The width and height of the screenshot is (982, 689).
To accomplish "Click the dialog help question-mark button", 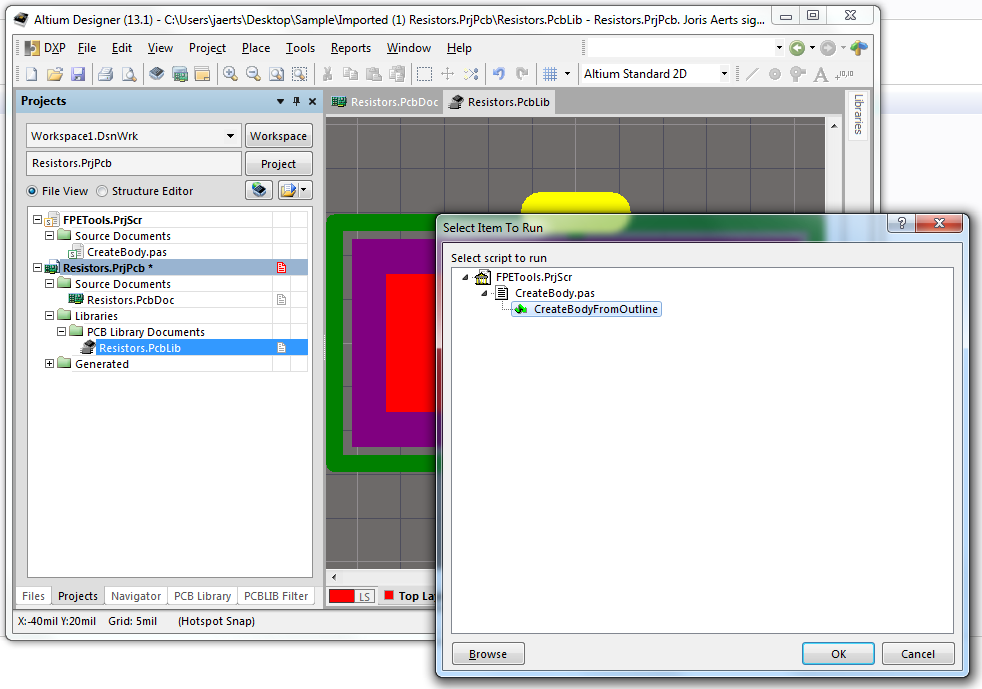I will [x=902, y=223].
